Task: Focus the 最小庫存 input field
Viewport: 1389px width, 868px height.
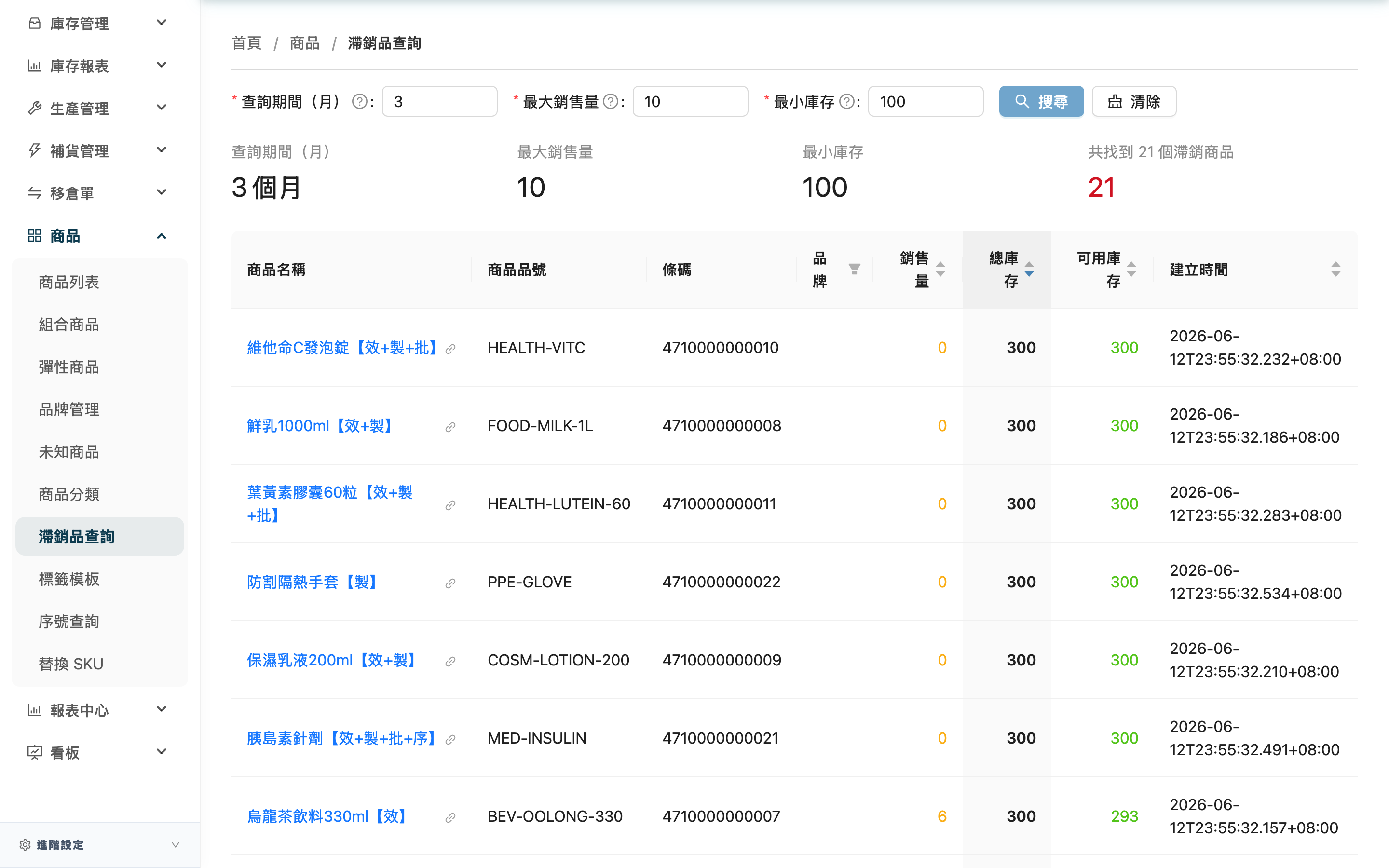Action: [926, 102]
